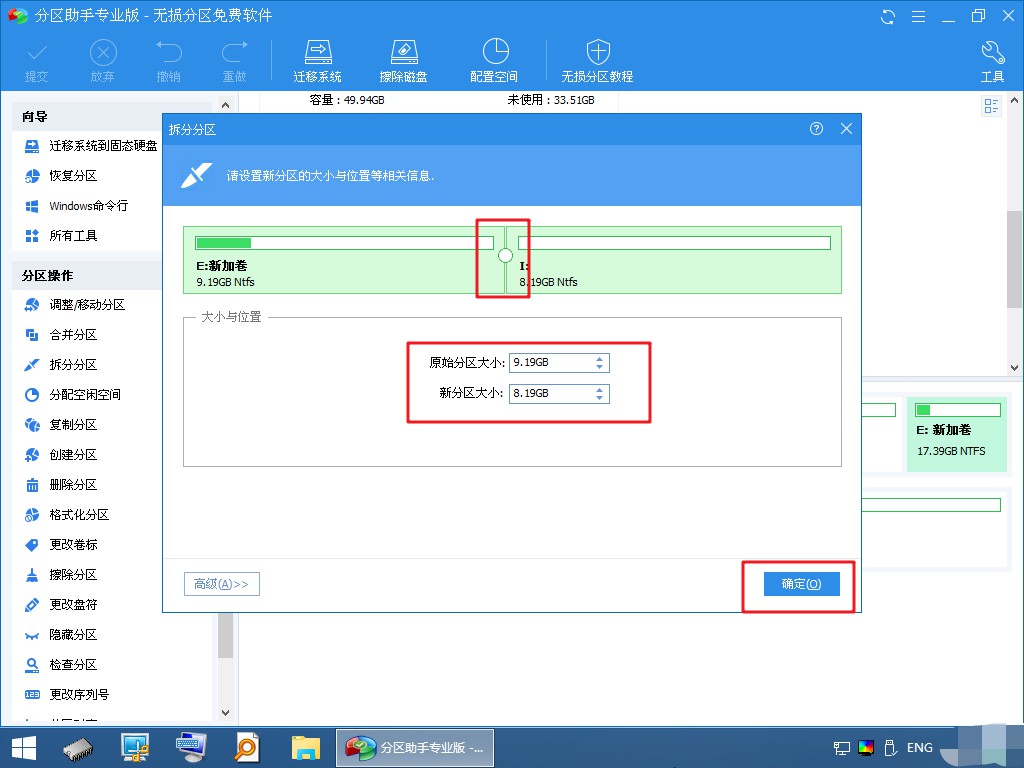Open the 无损分区教程 shield icon

coord(598,60)
